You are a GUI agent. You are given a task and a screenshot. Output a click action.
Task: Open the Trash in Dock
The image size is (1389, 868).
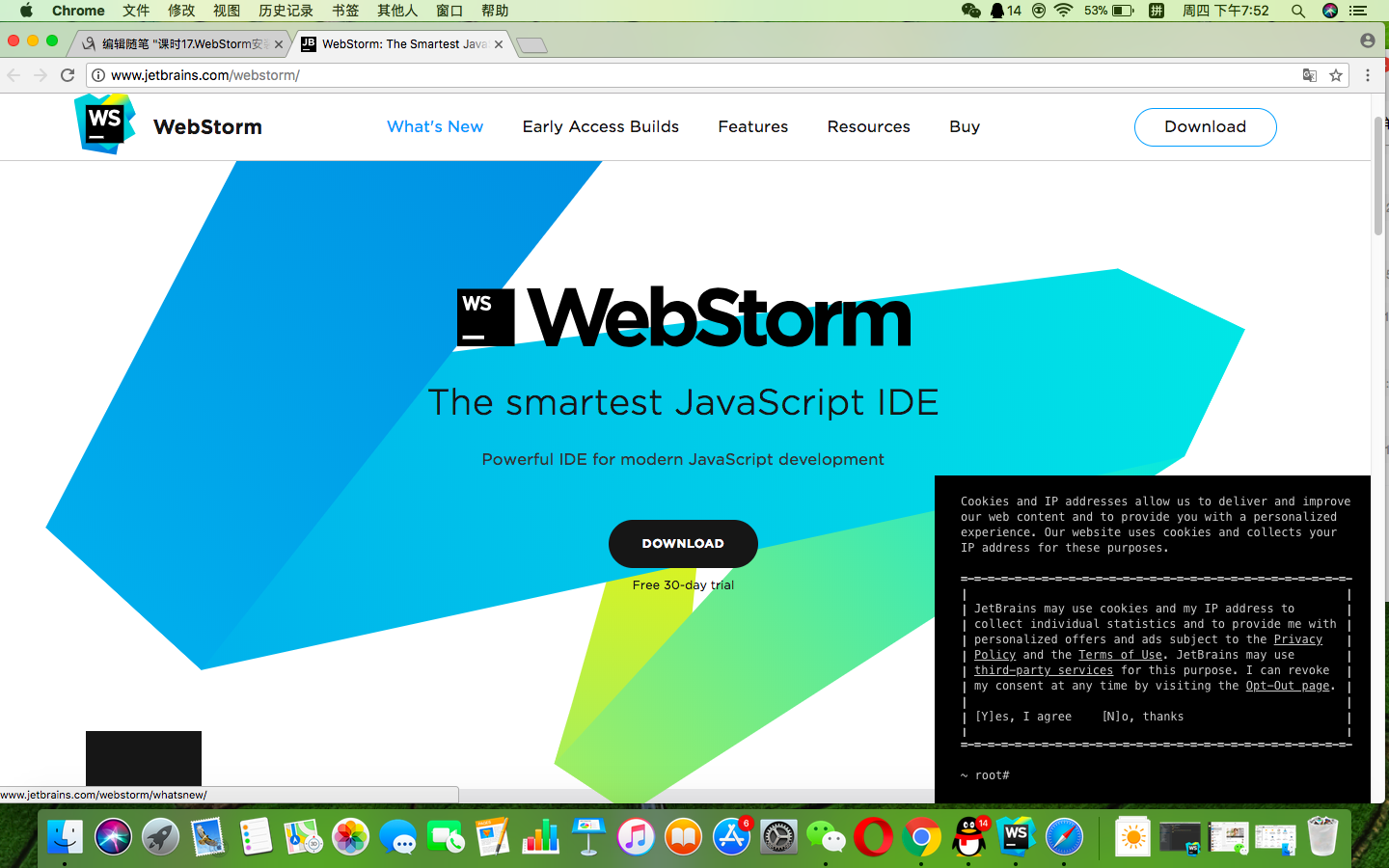pos(1322,836)
